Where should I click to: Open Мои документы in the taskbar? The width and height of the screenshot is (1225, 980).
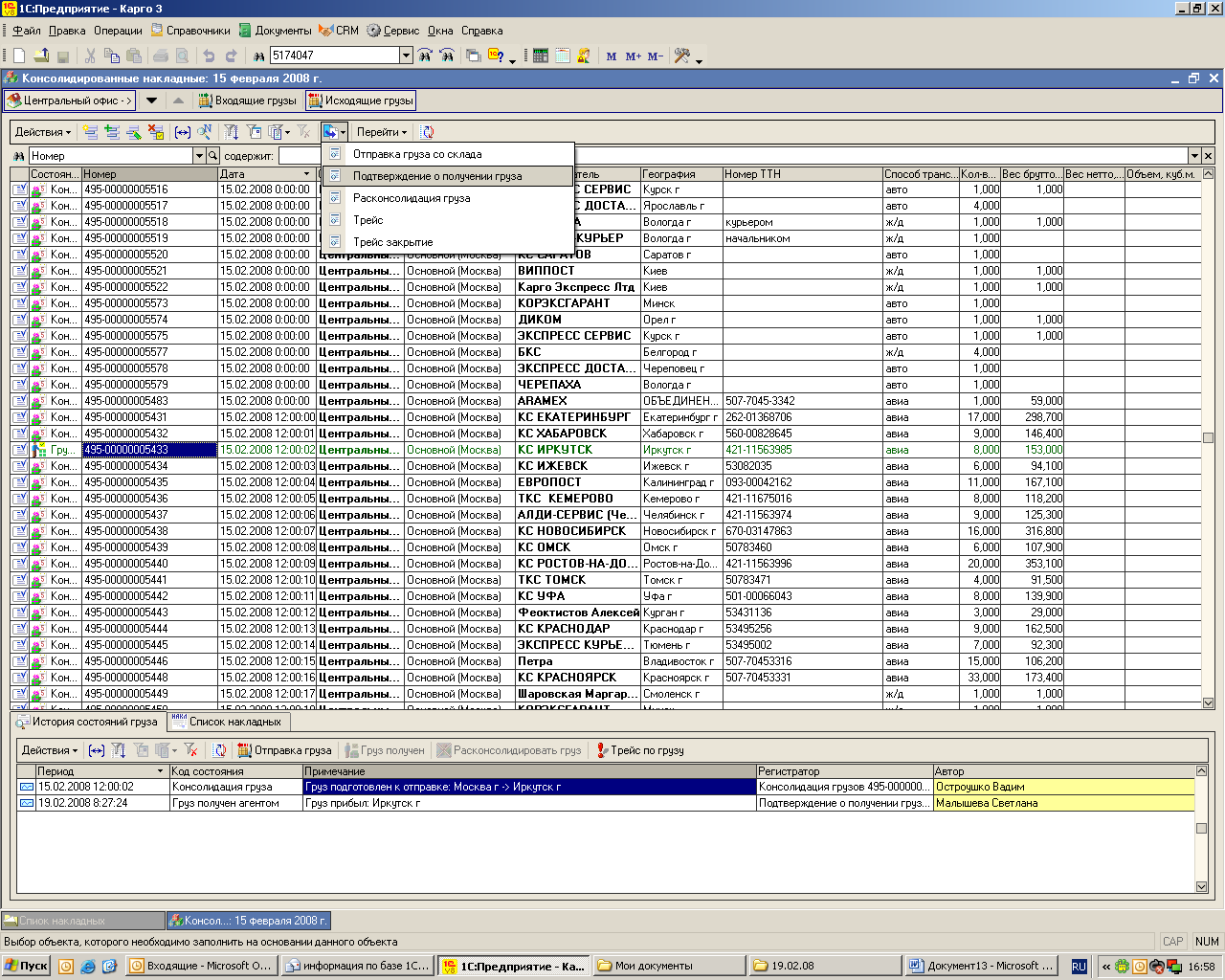[x=668, y=966]
